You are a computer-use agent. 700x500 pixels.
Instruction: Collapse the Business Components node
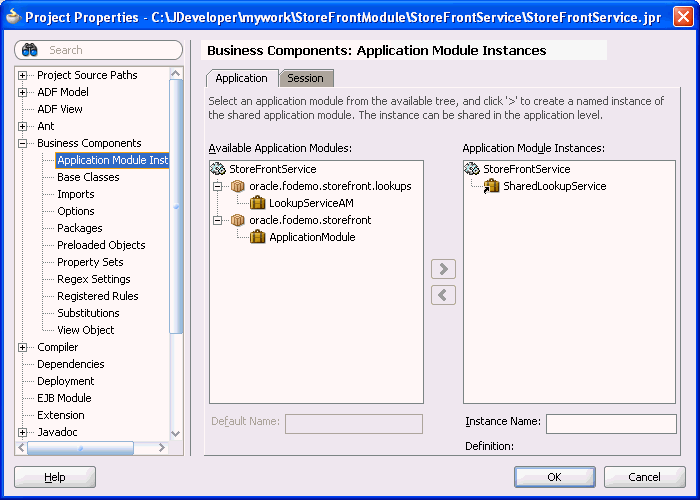[22, 143]
